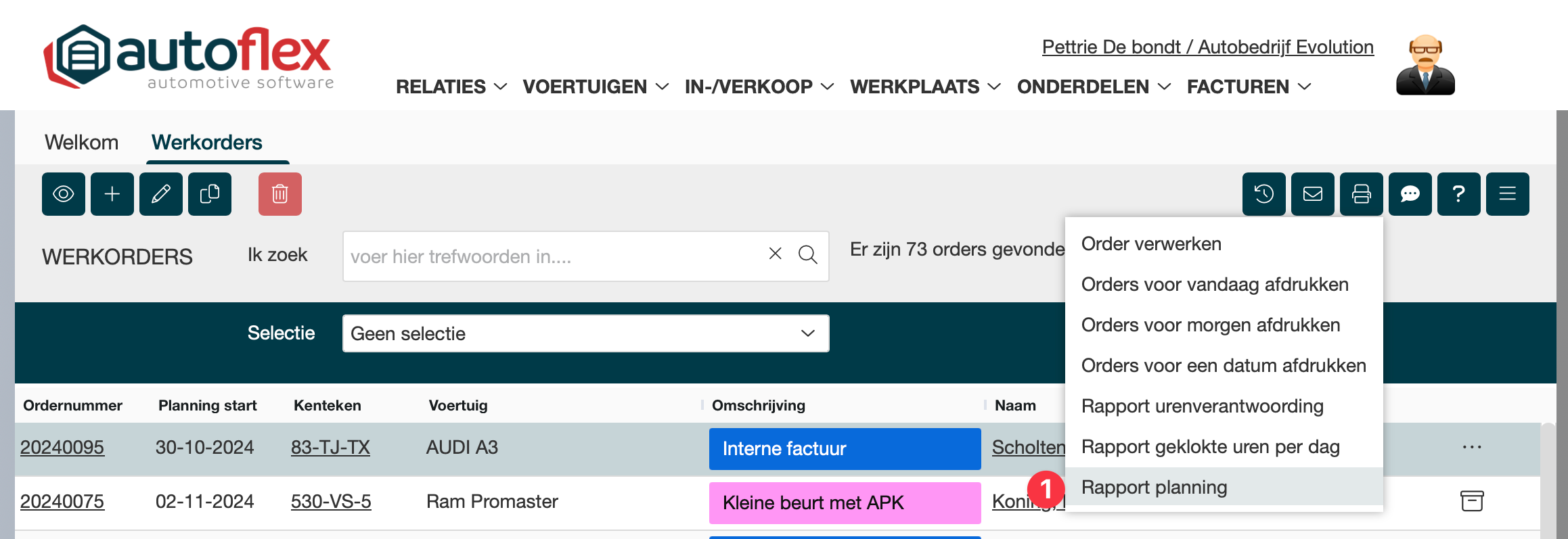Click the copy order icon
1568x539 pixels.
[x=210, y=194]
